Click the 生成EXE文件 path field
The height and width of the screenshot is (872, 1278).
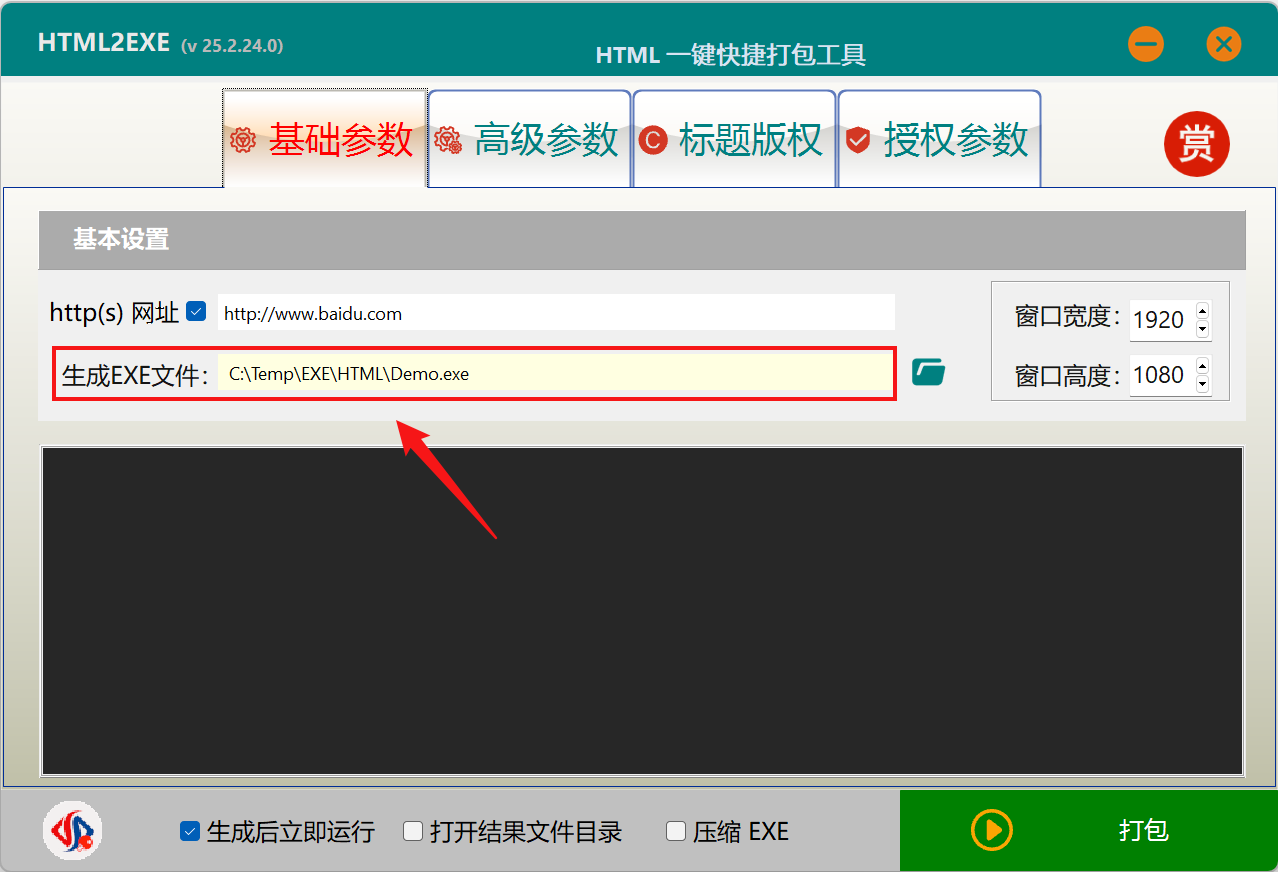coord(556,374)
